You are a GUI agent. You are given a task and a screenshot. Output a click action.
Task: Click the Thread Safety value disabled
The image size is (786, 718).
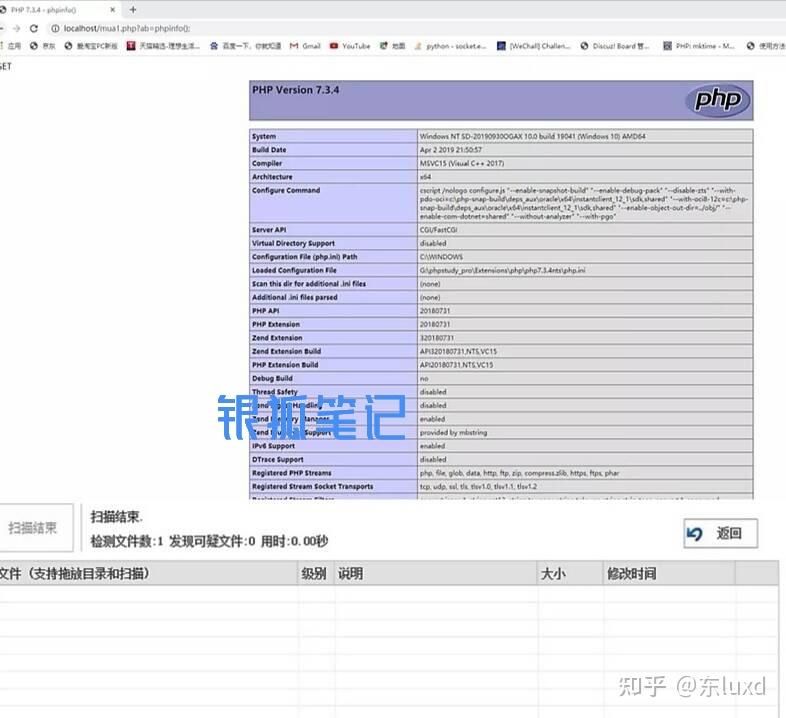(433, 392)
